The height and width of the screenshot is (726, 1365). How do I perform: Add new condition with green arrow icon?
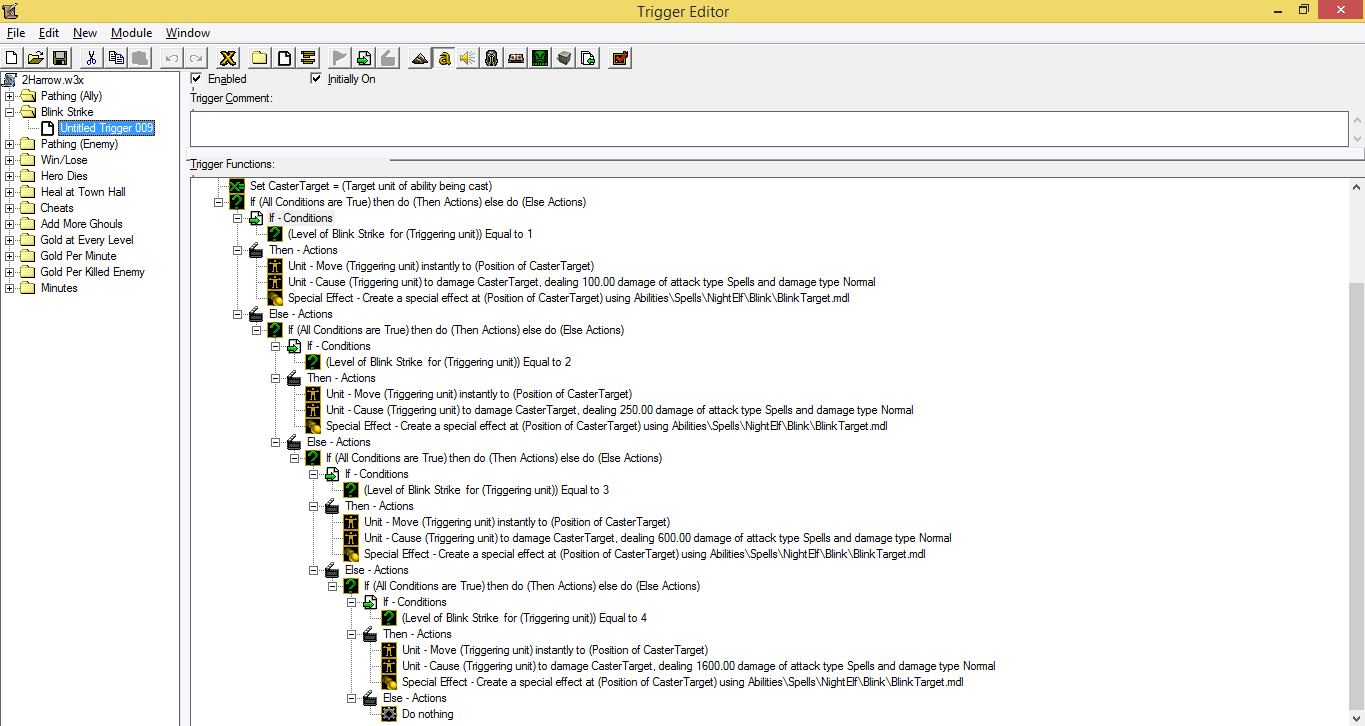tap(364, 58)
